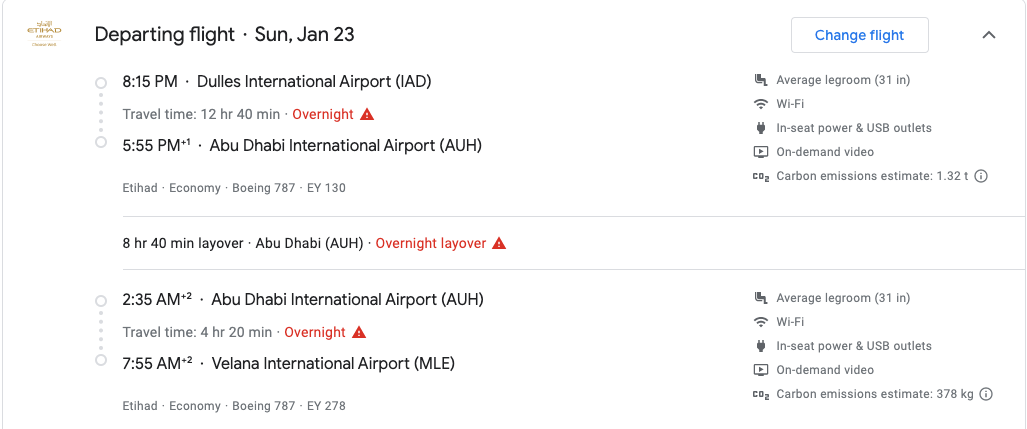Select the Departing flight Sun, Jan 23 heading
The height and width of the screenshot is (429, 1027).
tap(225, 35)
